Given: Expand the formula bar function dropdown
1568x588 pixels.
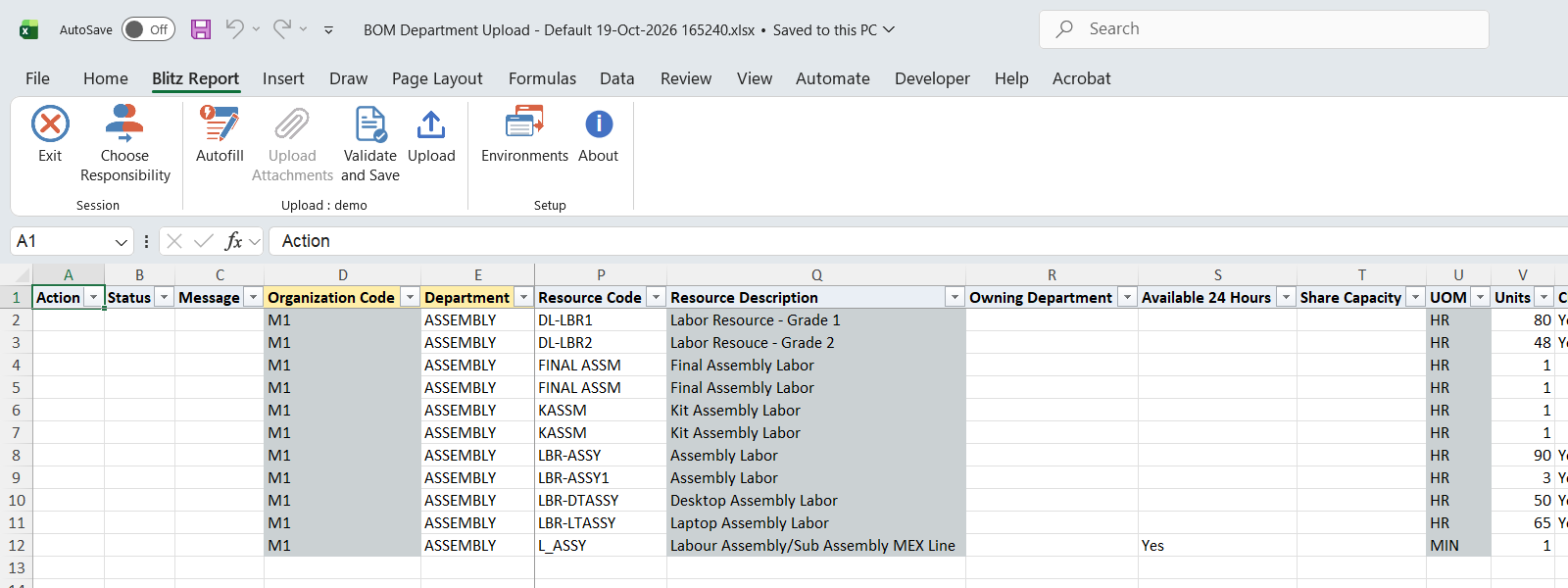Looking at the screenshot, I should point(255,241).
